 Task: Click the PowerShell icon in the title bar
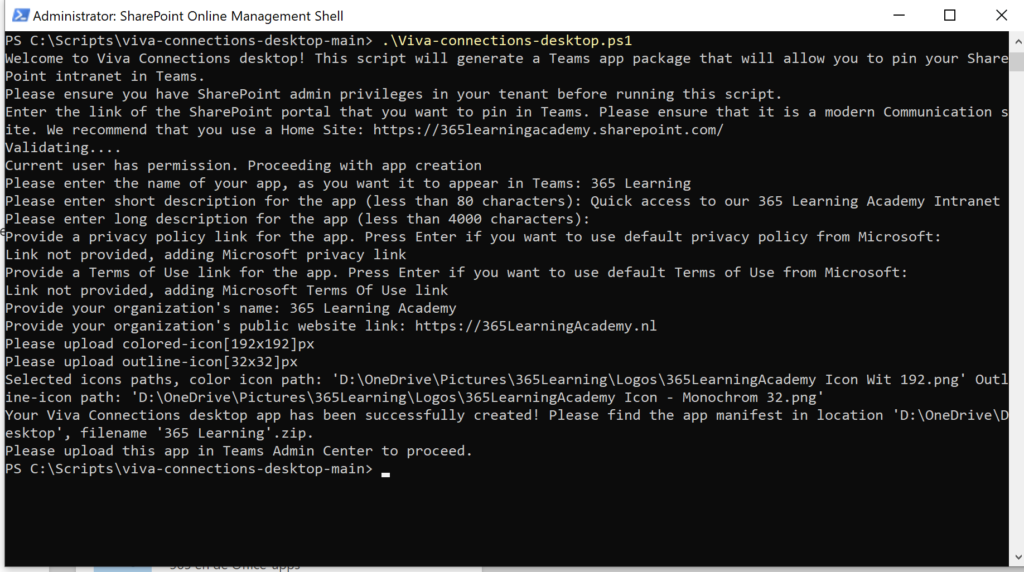pyautogui.click(x=17, y=16)
